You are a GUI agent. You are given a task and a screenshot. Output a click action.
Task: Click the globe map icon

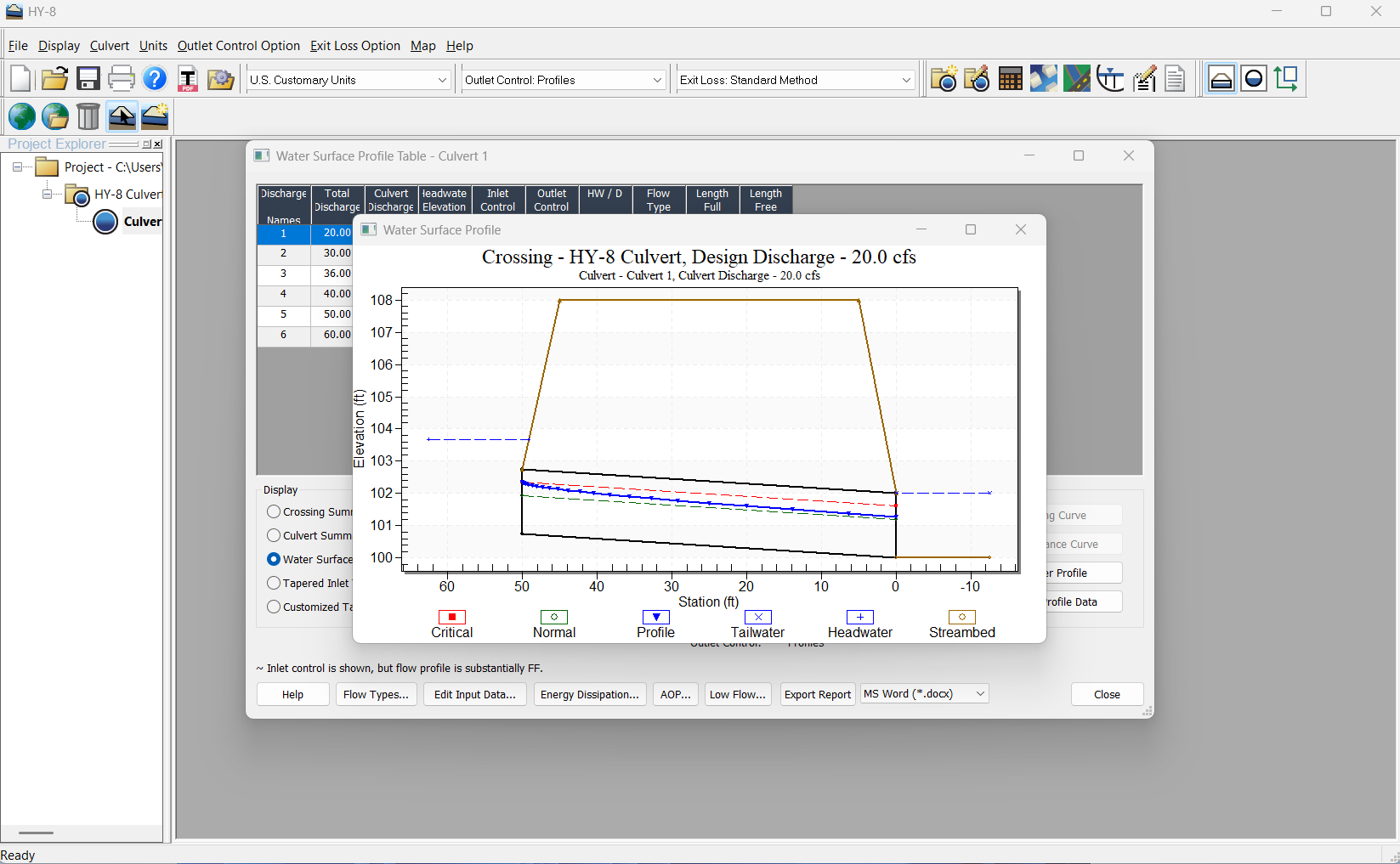[x=22, y=116]
